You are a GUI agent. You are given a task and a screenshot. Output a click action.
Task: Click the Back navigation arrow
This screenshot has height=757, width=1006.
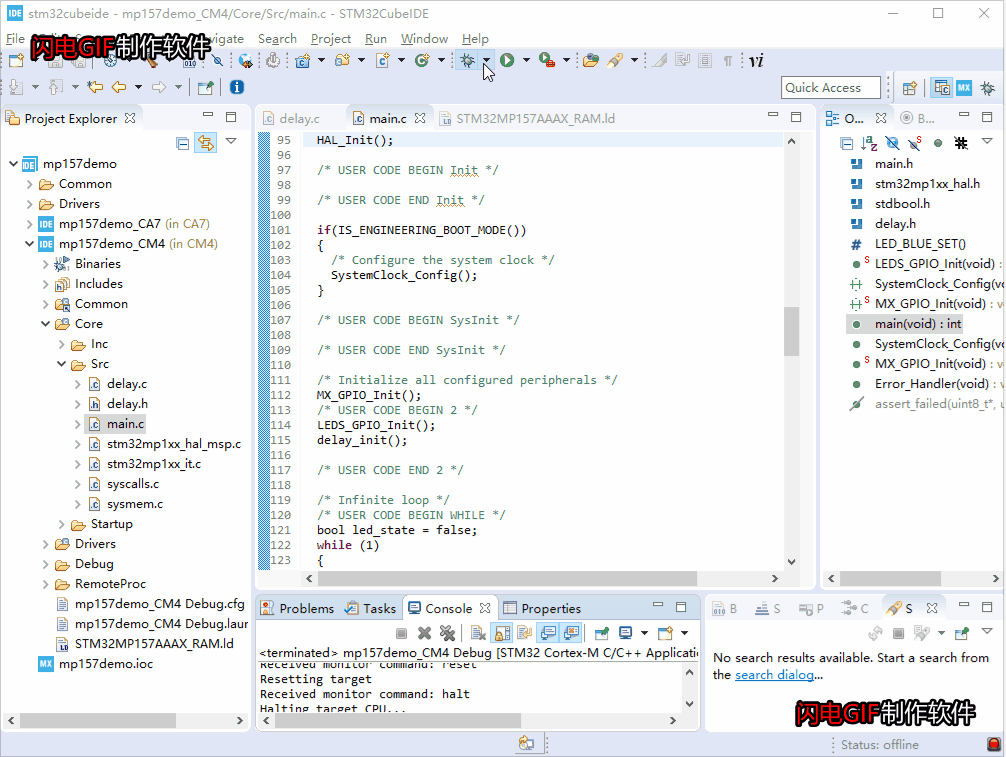[x=119, y=87]
